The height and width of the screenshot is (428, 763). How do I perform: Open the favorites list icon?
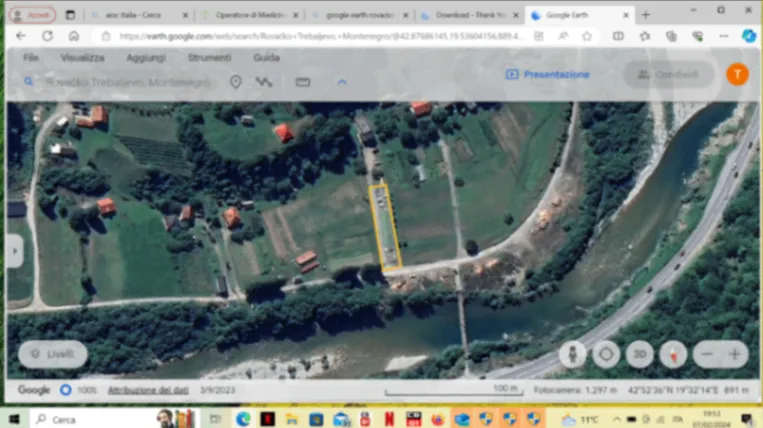tap(645, 36)
